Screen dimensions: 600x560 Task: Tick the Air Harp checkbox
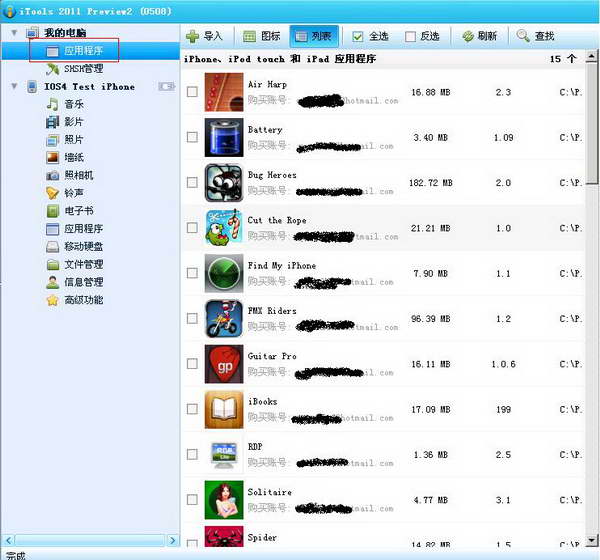(192, 92)
